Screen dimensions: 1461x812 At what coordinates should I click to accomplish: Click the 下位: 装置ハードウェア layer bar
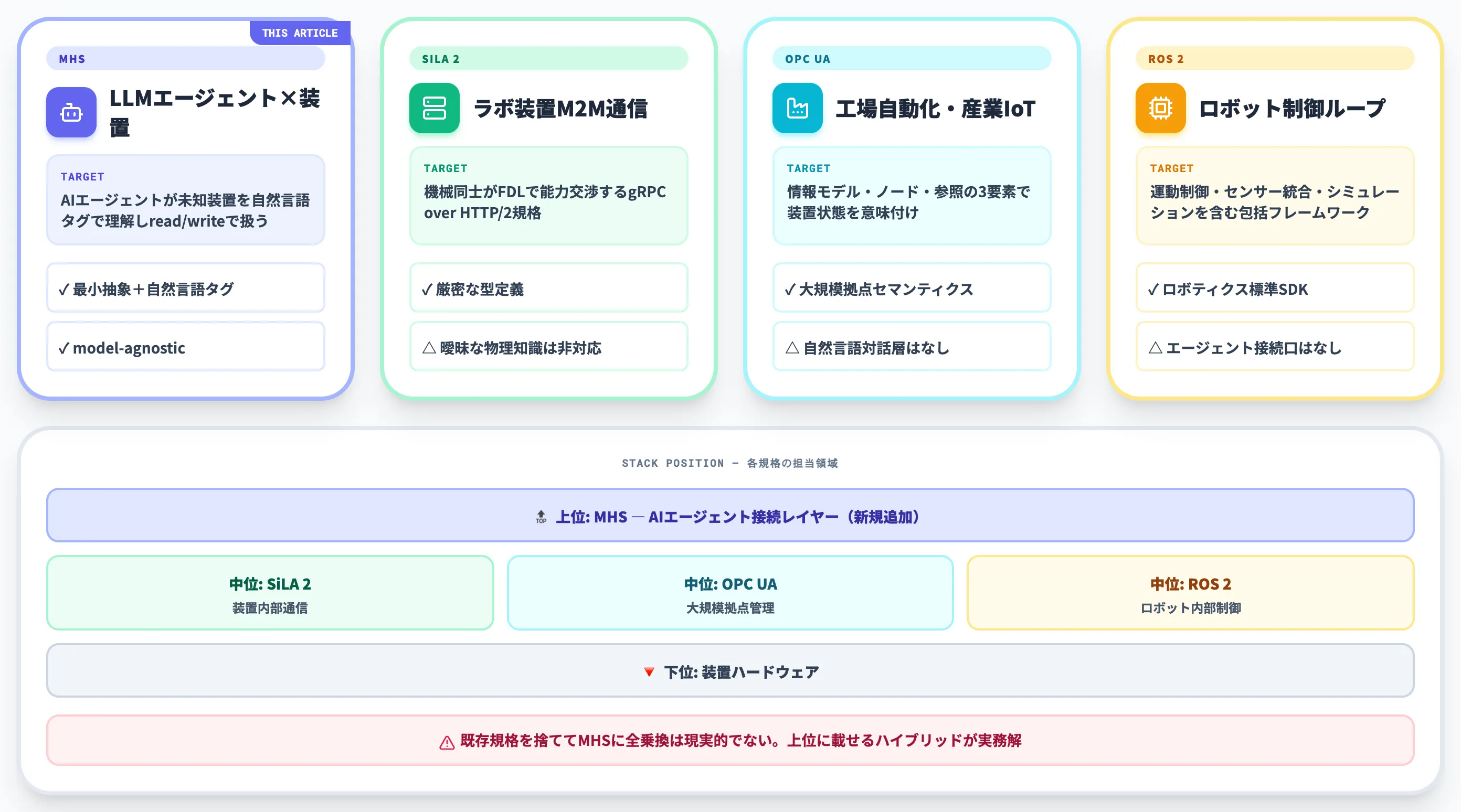click(730, 671)
